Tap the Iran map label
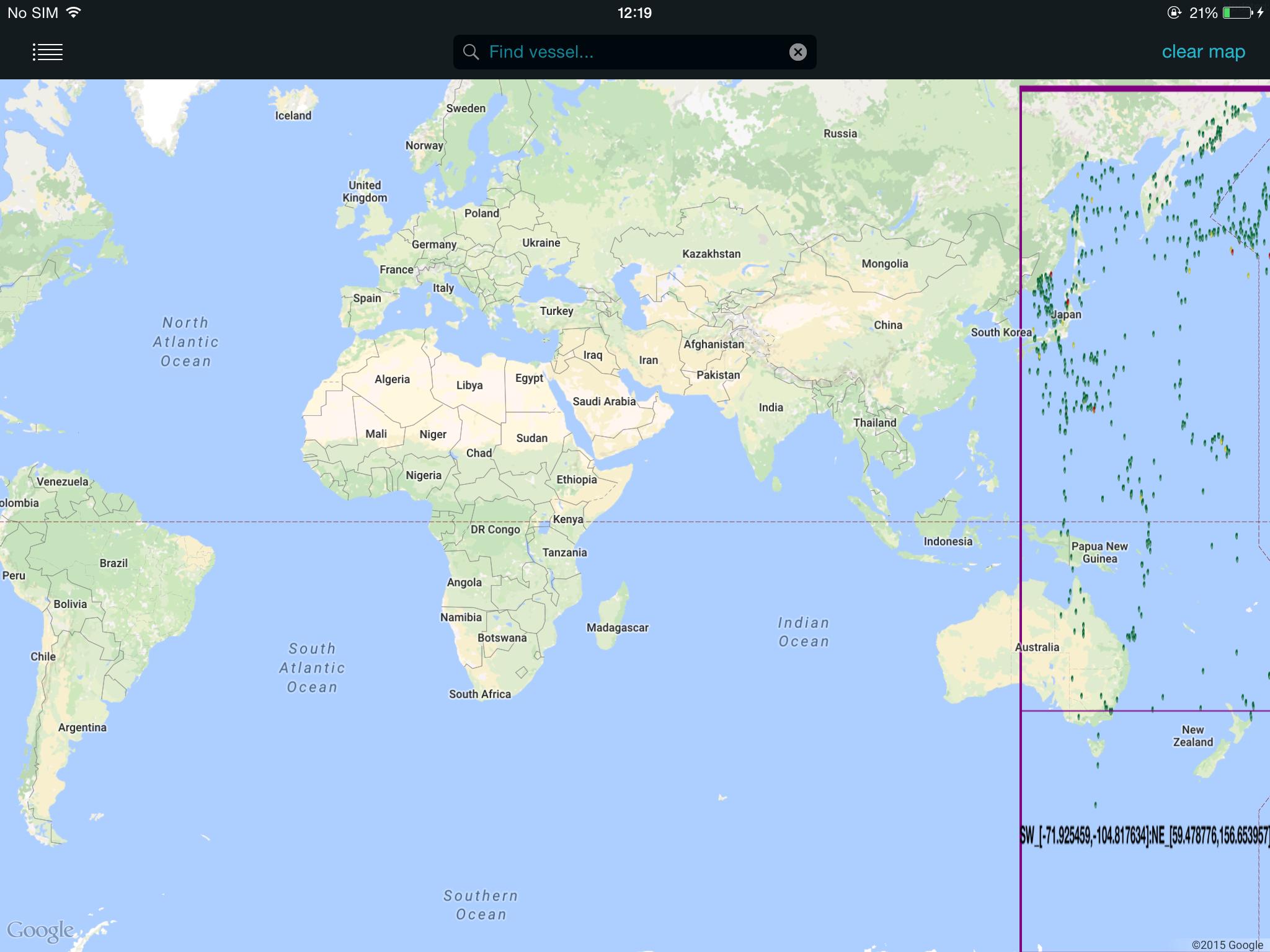 click(648, 360)
